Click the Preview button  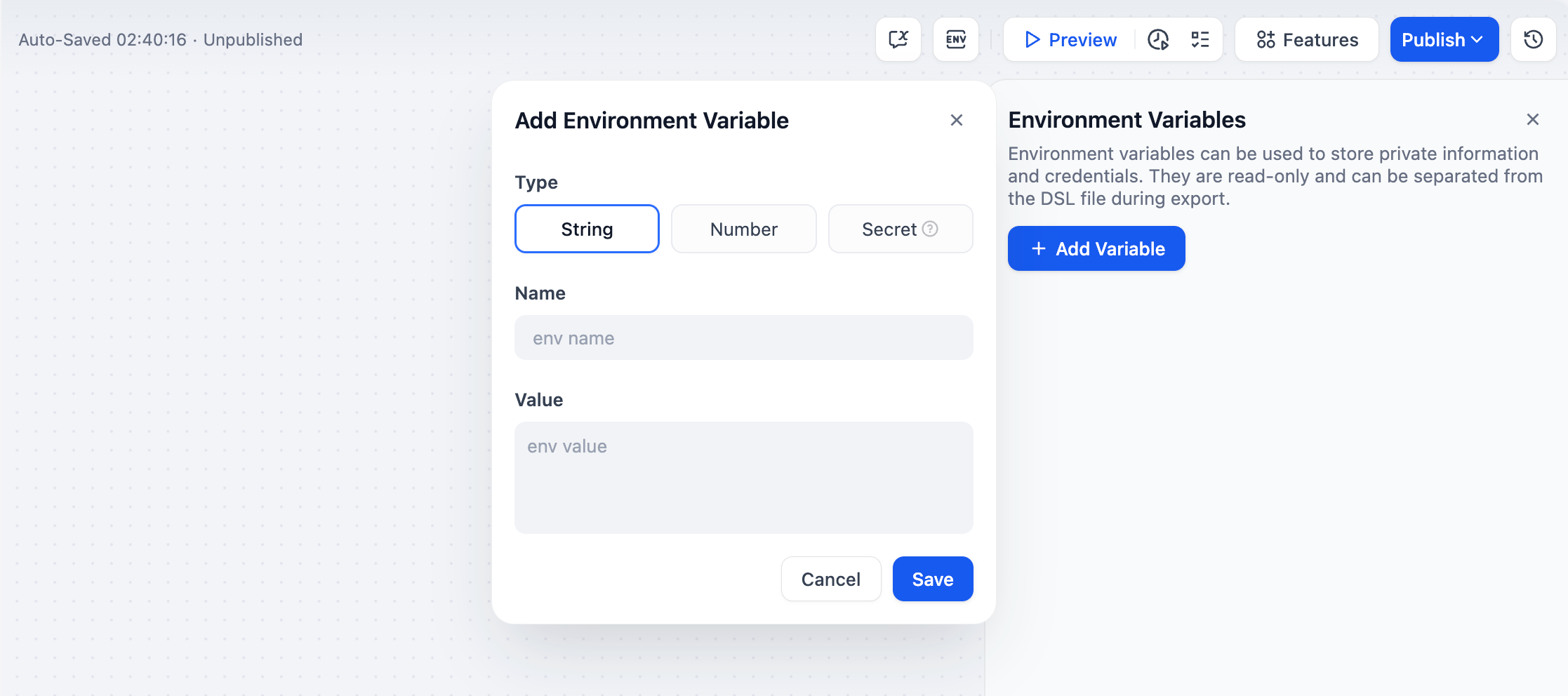tap(1070, 39)
